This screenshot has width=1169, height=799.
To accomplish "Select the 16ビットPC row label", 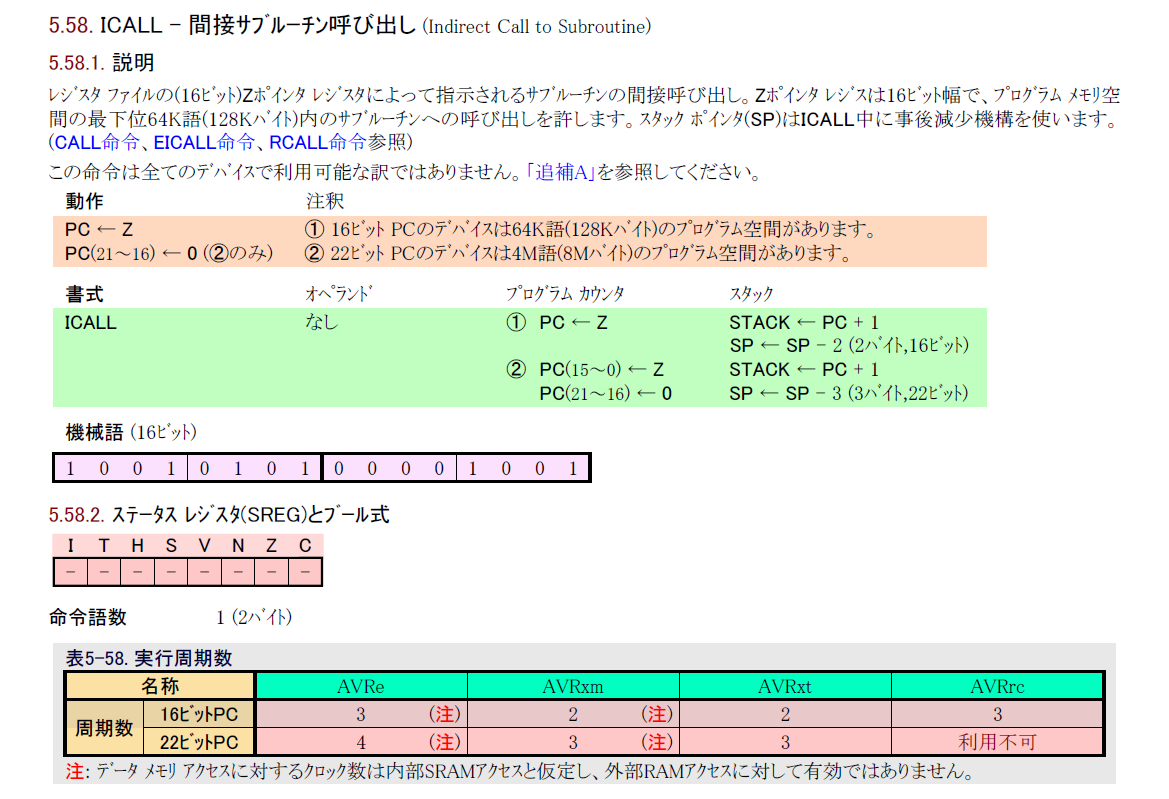I will (x=198, y=715).
